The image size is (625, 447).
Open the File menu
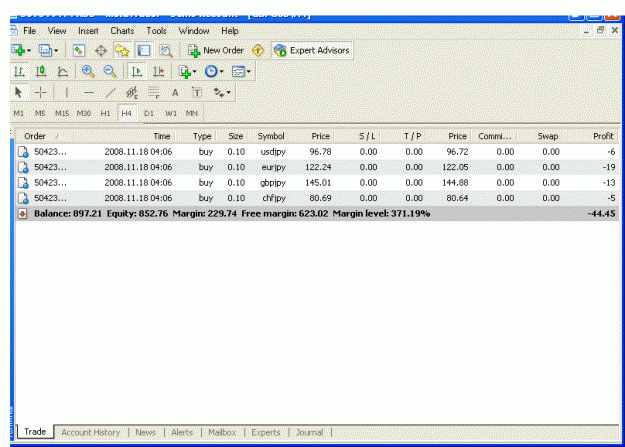tap(29, 31)
